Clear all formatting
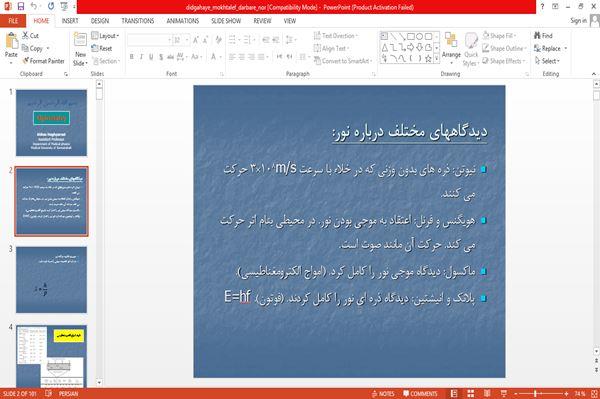The height and width of the screenshot is (399, 600). (218, 40)
